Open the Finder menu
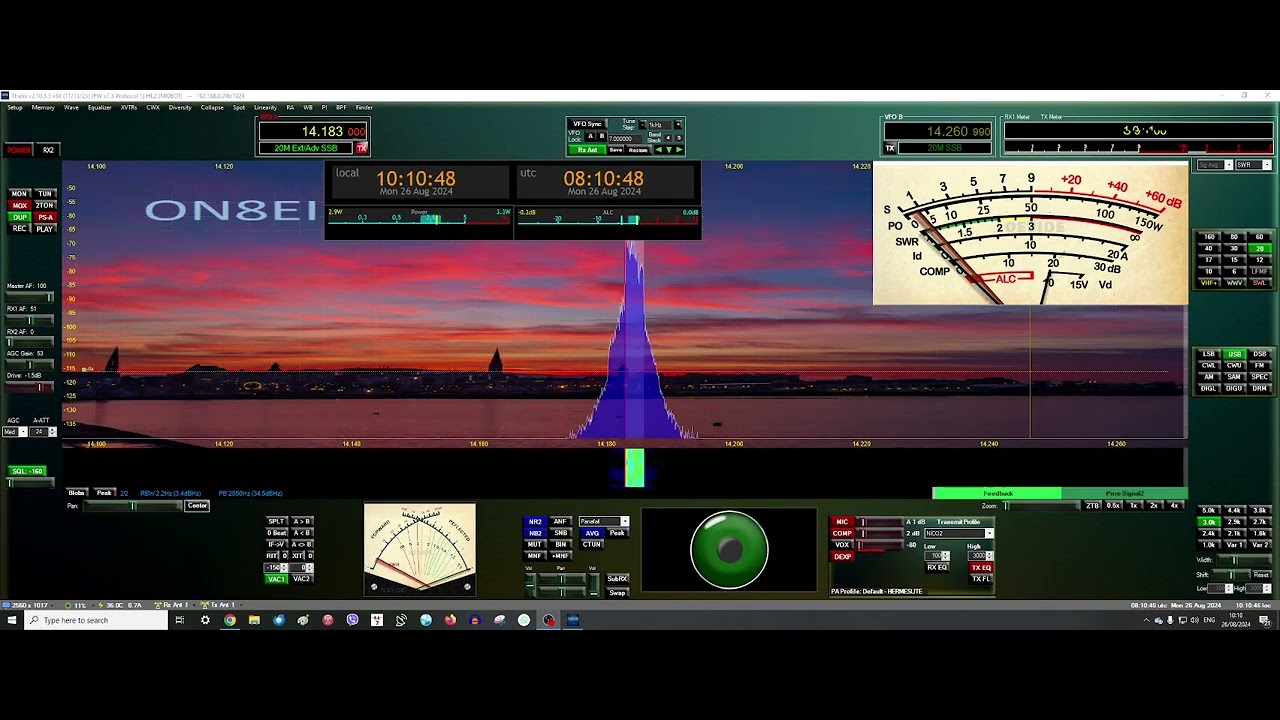Image resolution: width=1280 pixels, height=720 pixels. pyautogui.click(x=364, y=107)
